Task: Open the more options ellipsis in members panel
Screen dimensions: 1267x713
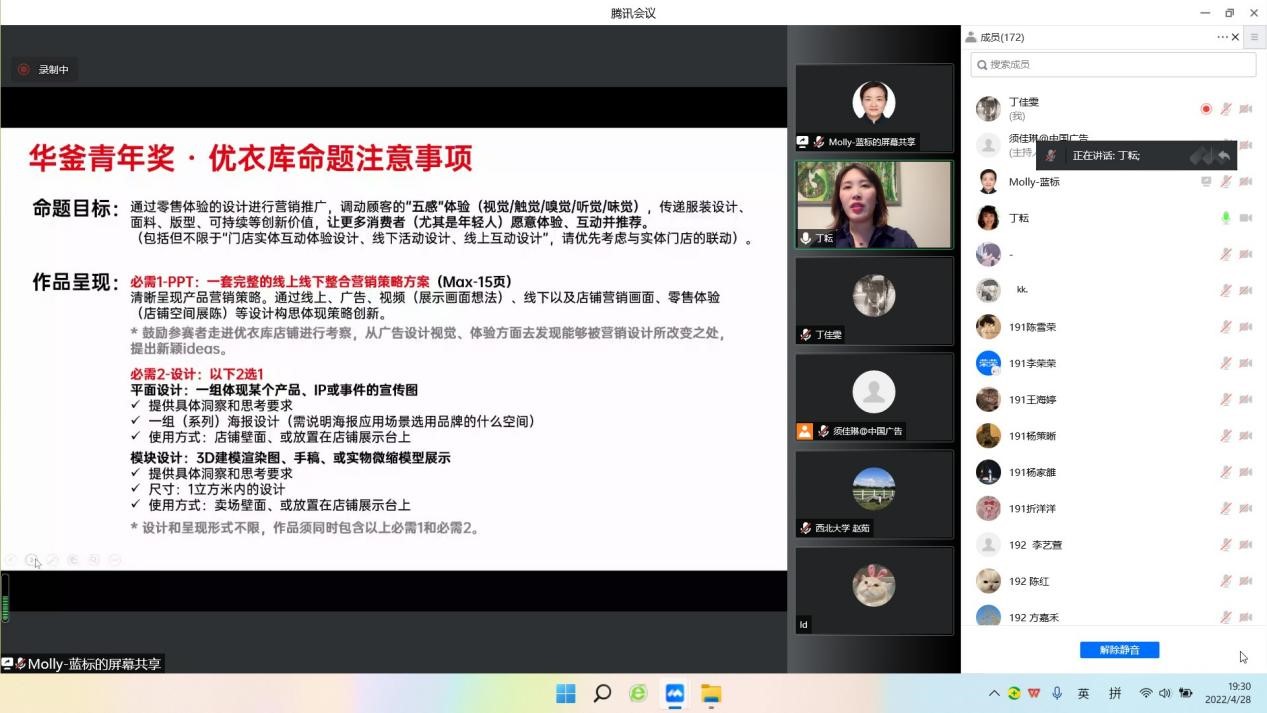Action: click(x=1222, y=37)
